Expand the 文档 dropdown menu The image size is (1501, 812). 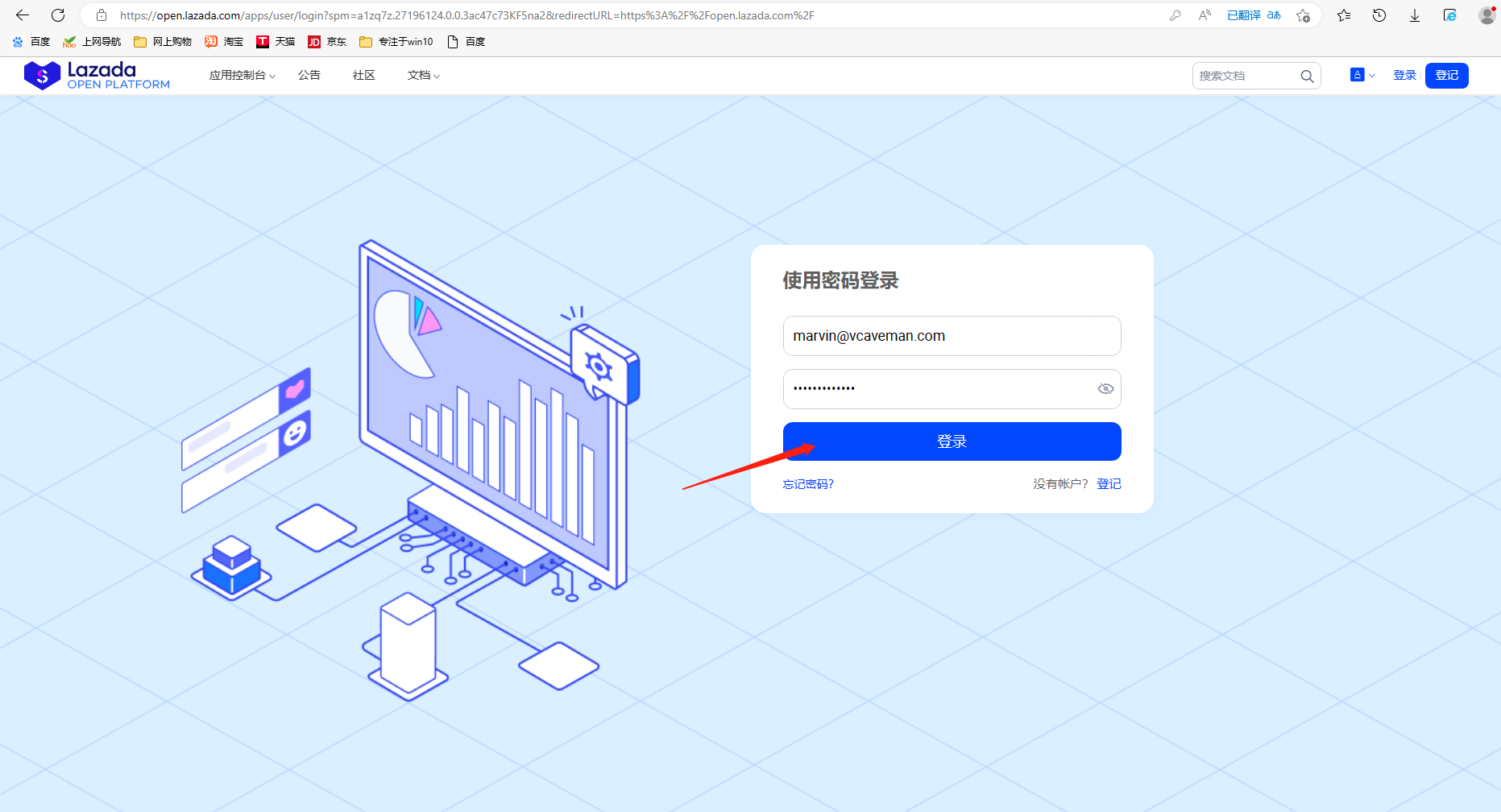[x=423, y=76]
